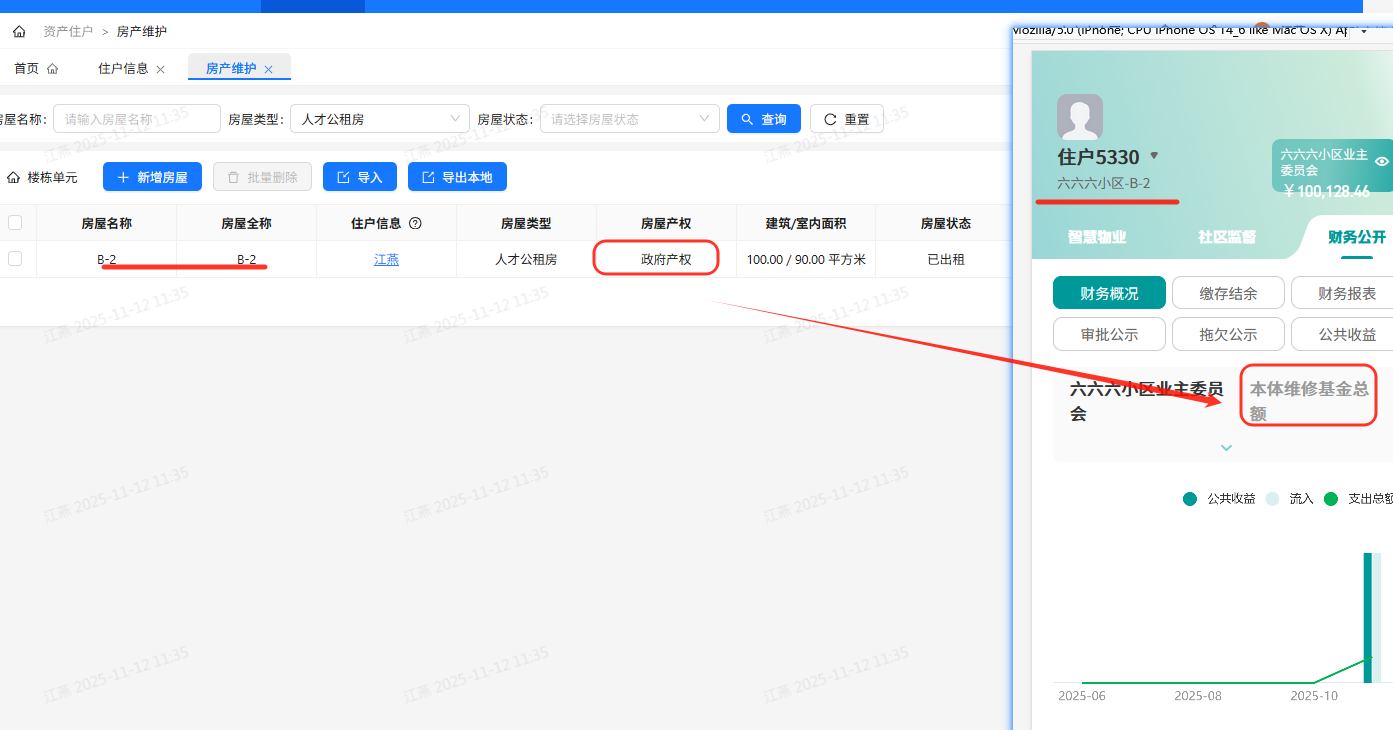The image size is (1393, 730).
Task: Select the header select-all checkbox
Action: click(x=15, y=223)
